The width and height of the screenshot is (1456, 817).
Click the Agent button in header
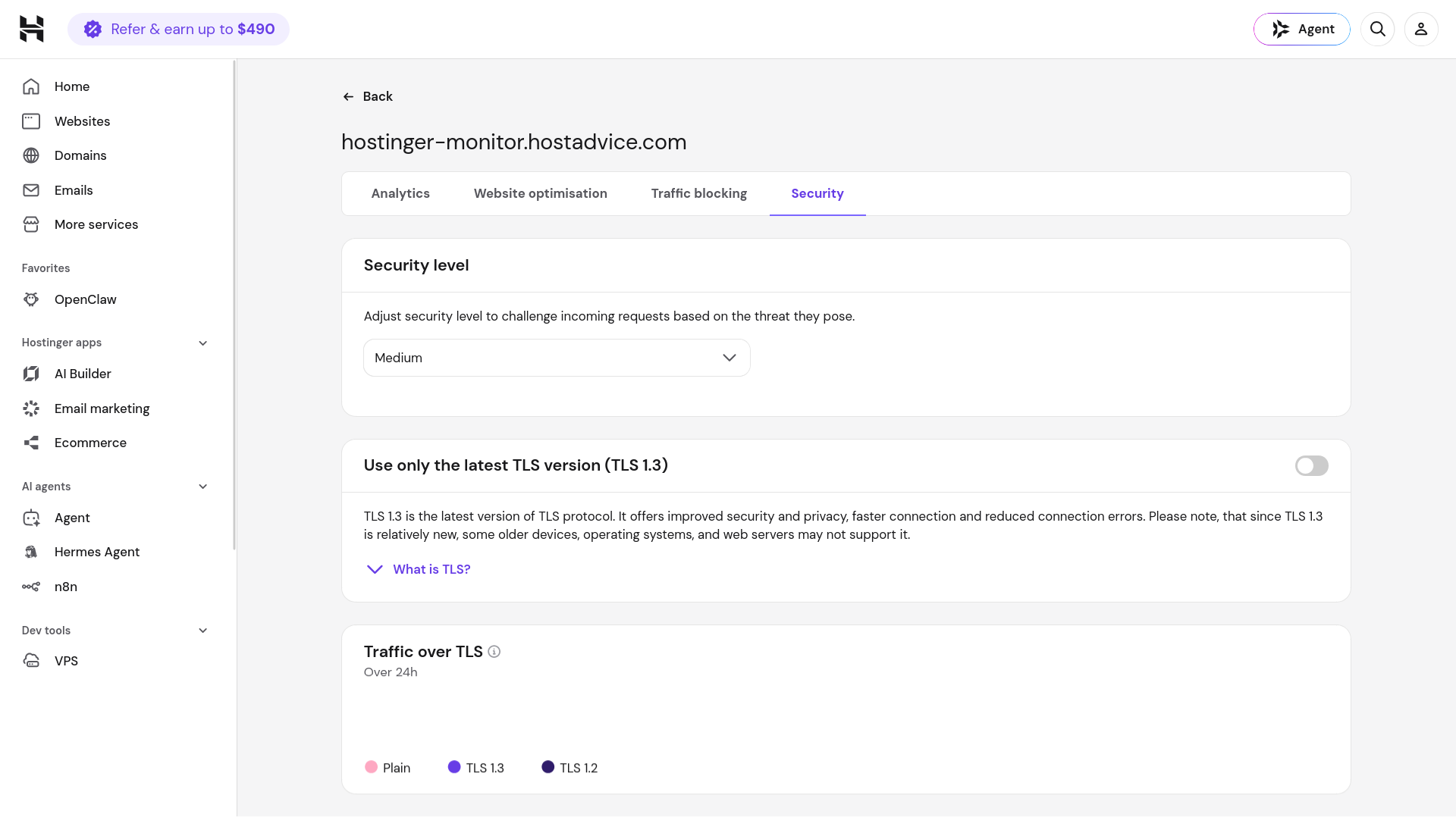tap(1301, 29)
